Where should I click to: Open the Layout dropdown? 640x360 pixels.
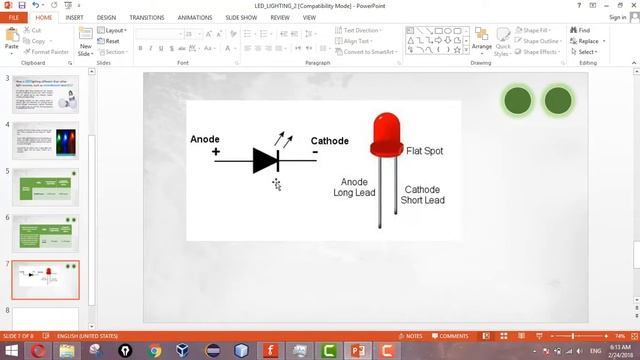coord(112,31)
